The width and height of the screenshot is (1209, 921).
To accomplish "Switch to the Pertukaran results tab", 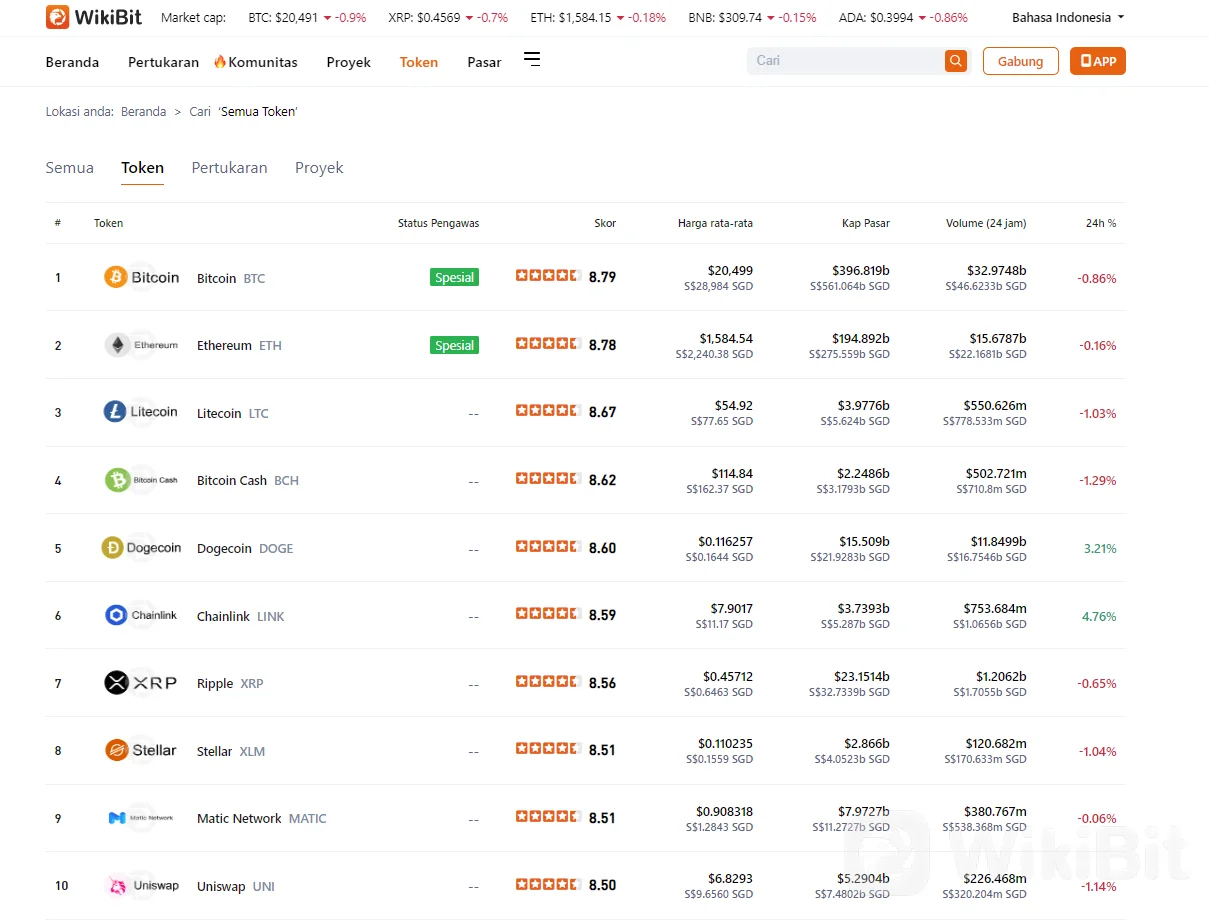I will tap(229, 168).
